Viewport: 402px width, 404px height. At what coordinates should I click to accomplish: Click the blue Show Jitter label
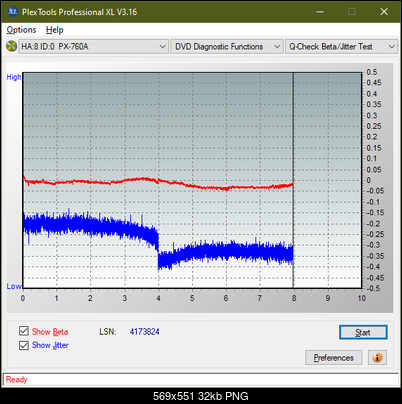click(x=50, y=345)
